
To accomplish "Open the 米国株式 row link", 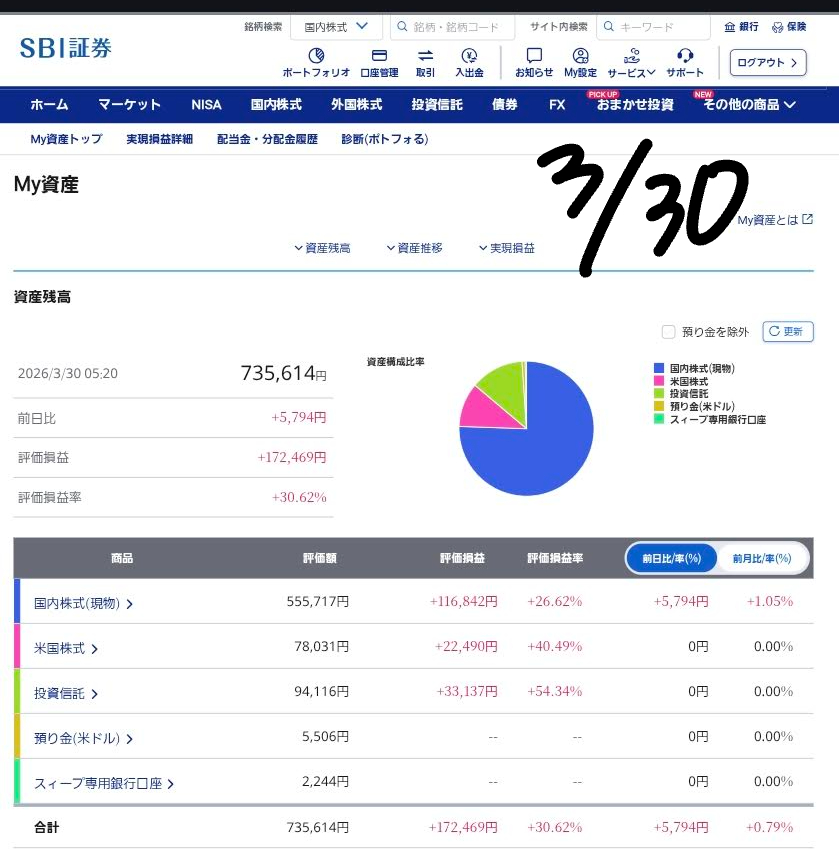I will (66, 648).
